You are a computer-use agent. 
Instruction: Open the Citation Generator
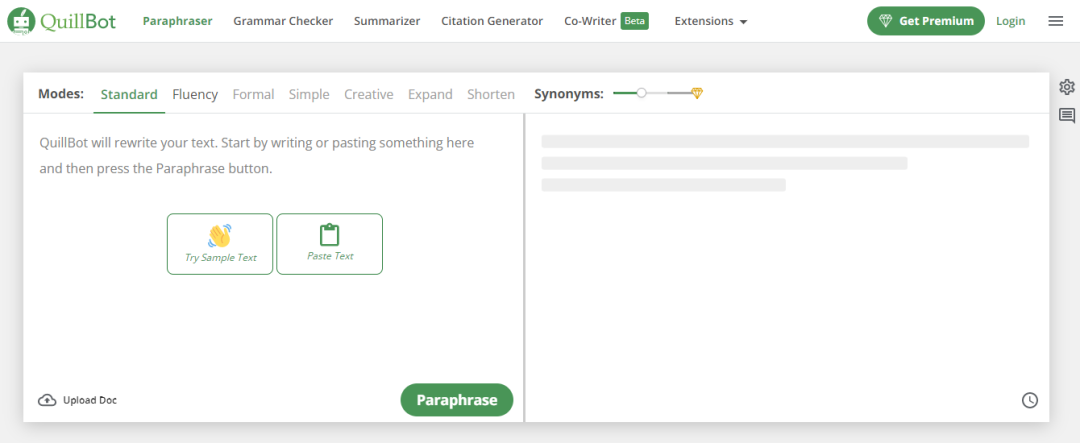[x=492, y=21]
